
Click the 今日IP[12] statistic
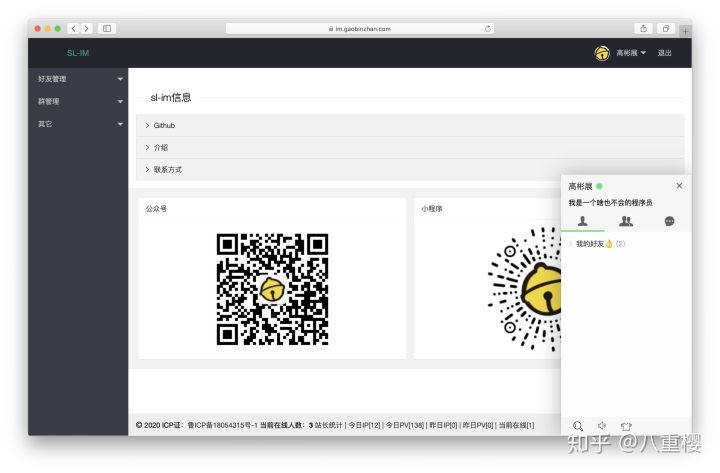coord(365,425)
